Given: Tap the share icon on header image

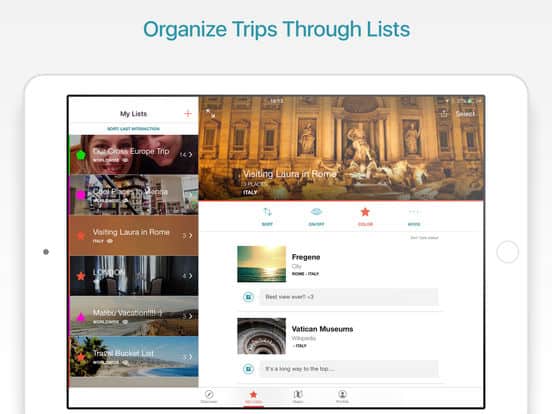Looking at the screenshot, I should tap(444, 113).
